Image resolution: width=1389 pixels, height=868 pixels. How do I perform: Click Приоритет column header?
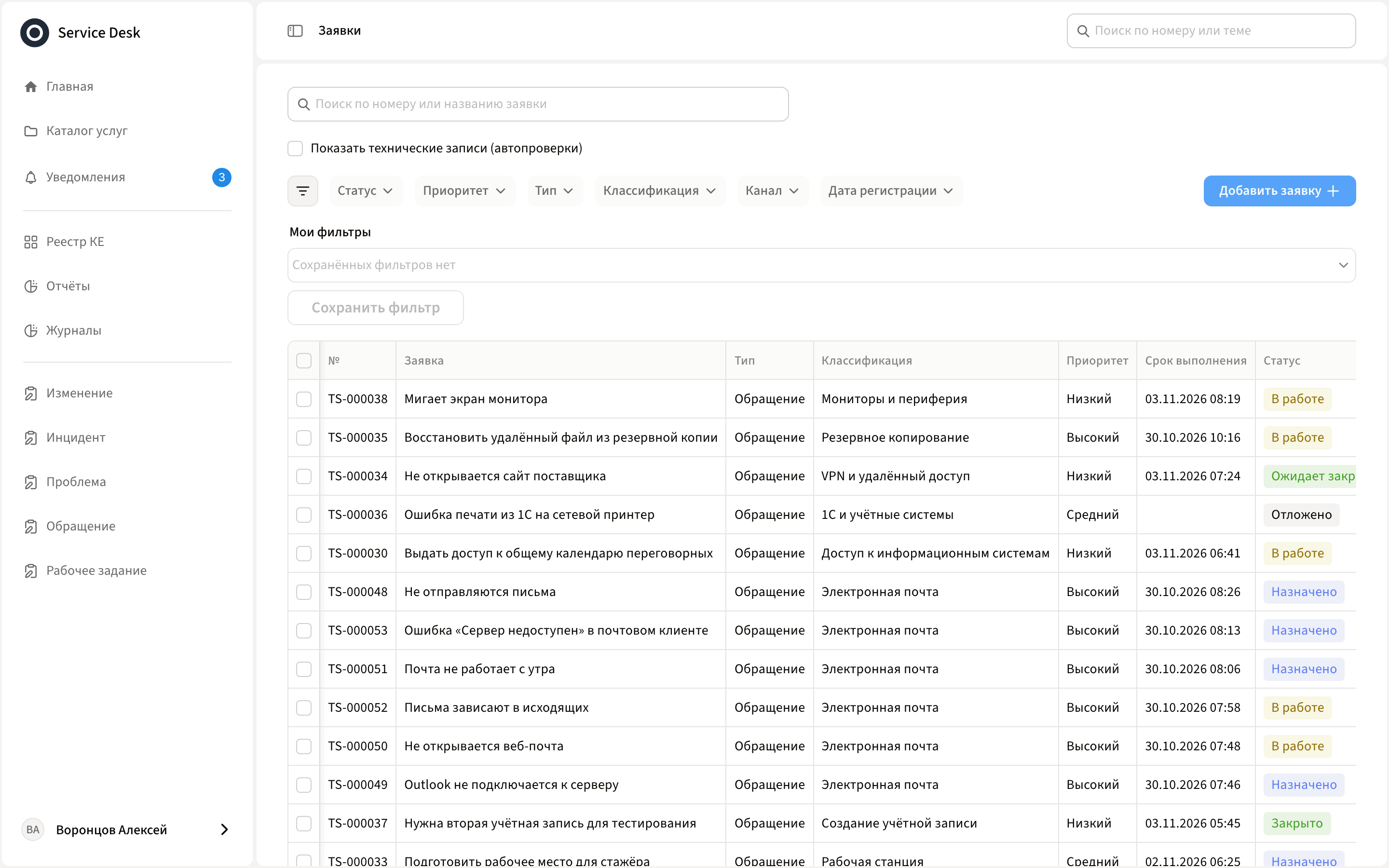point(1097,361)
